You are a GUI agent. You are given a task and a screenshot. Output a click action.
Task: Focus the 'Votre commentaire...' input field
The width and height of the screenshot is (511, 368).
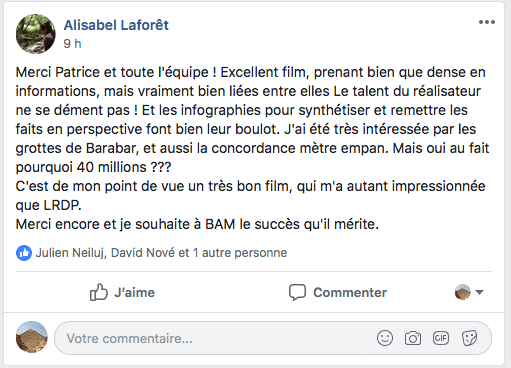(273, 338)
